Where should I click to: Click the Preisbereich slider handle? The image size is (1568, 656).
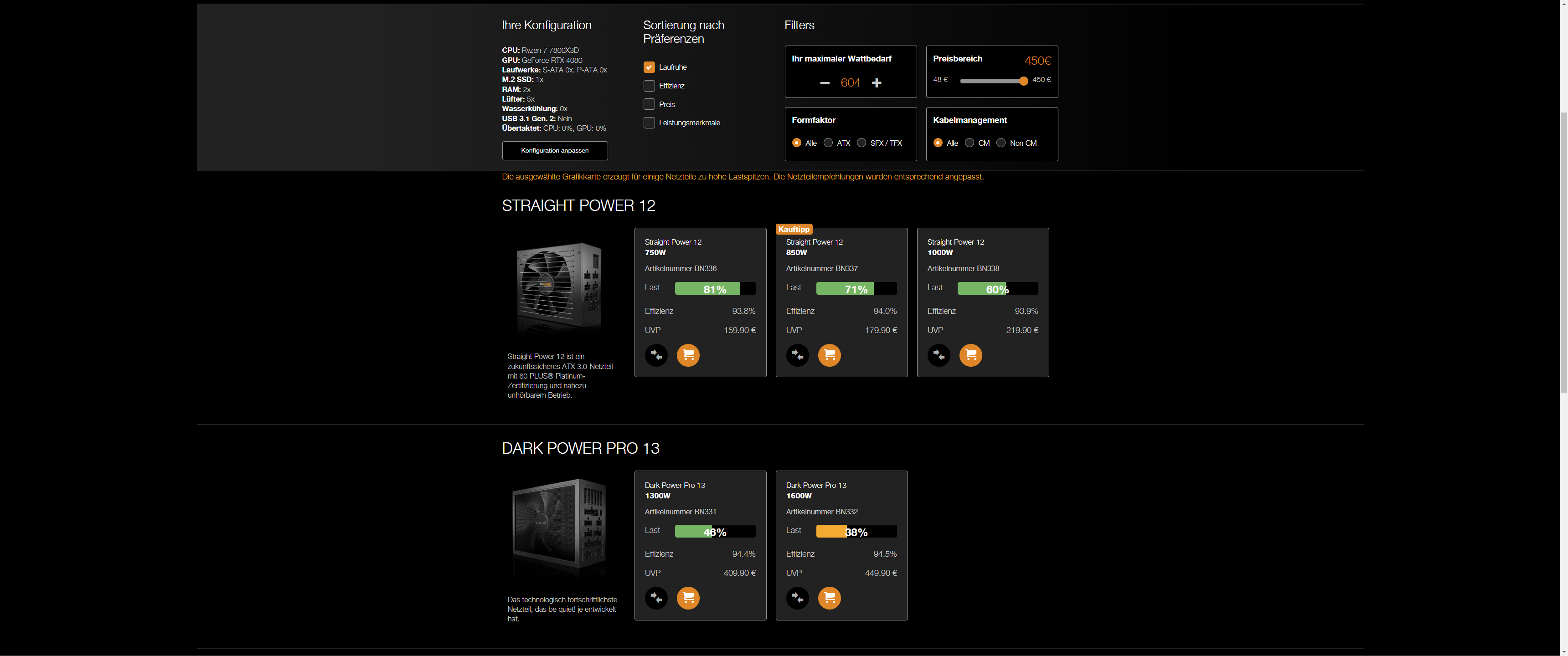(x=1023, y=80)
